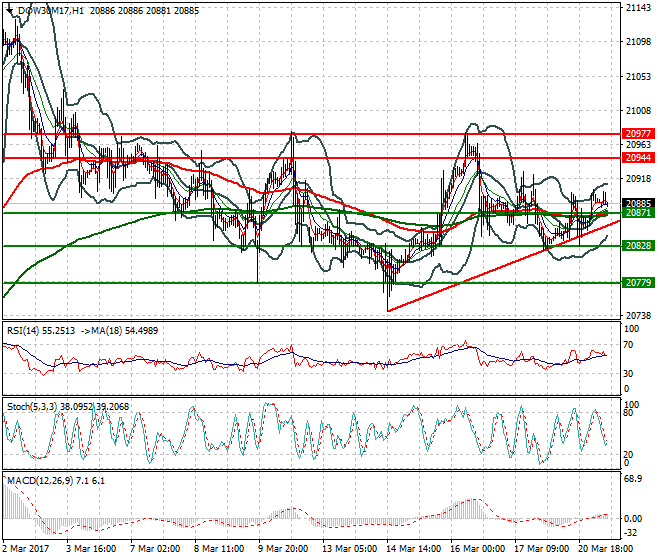Screen dimensions: 660x560
Task: Click the 14 Mar 14:00 time axis label
Action: [415, 549]
